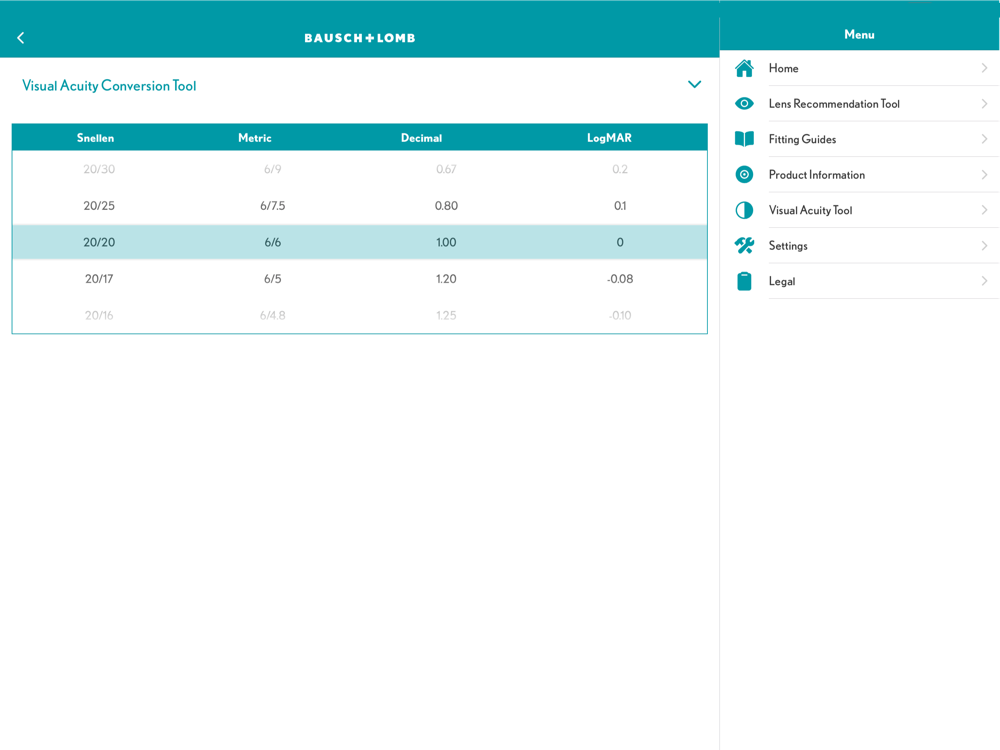Select Legal menu item
Image resolution: width=1000 pixels, height=750 pixels.
coord(860,281)
